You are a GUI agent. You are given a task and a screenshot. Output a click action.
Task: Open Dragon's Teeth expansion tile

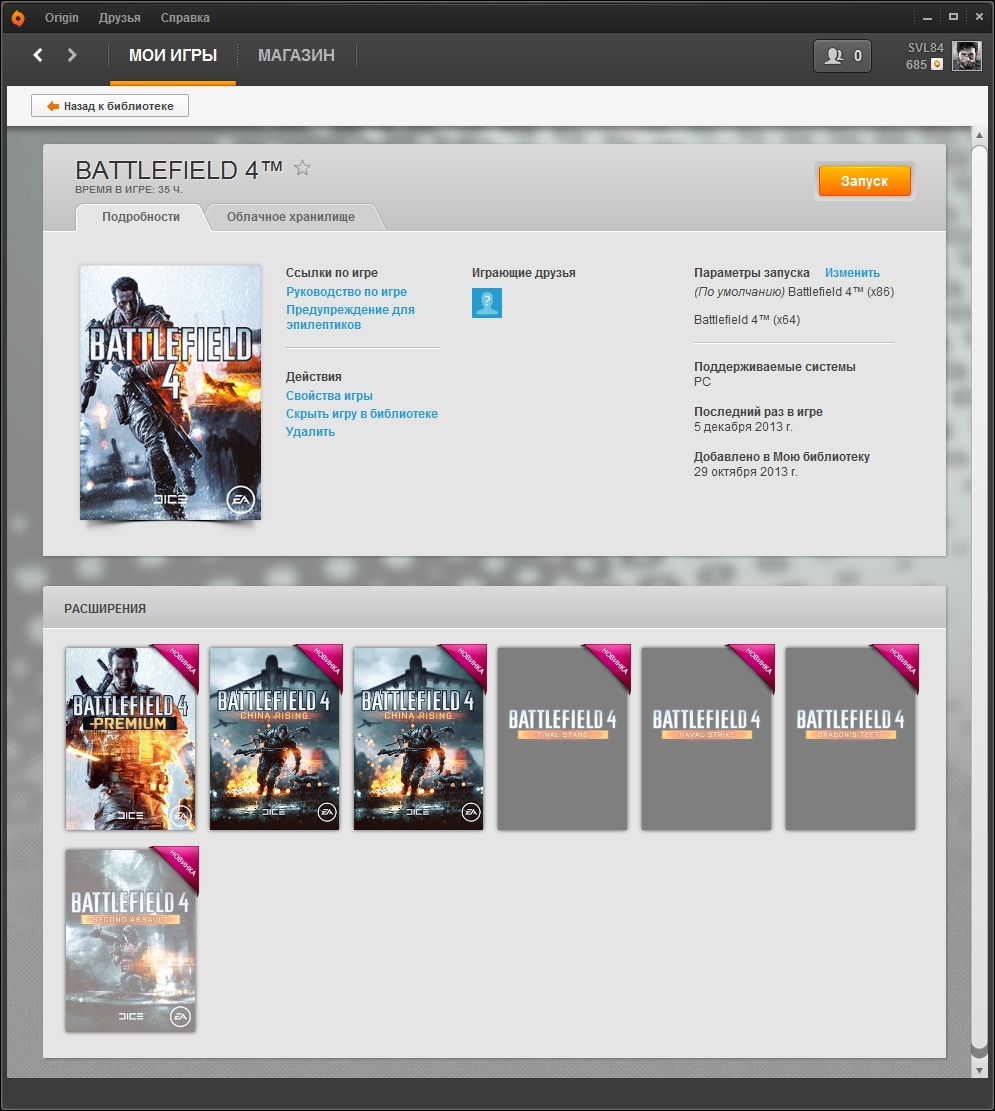pyautogui.click(x=850, y=738)
